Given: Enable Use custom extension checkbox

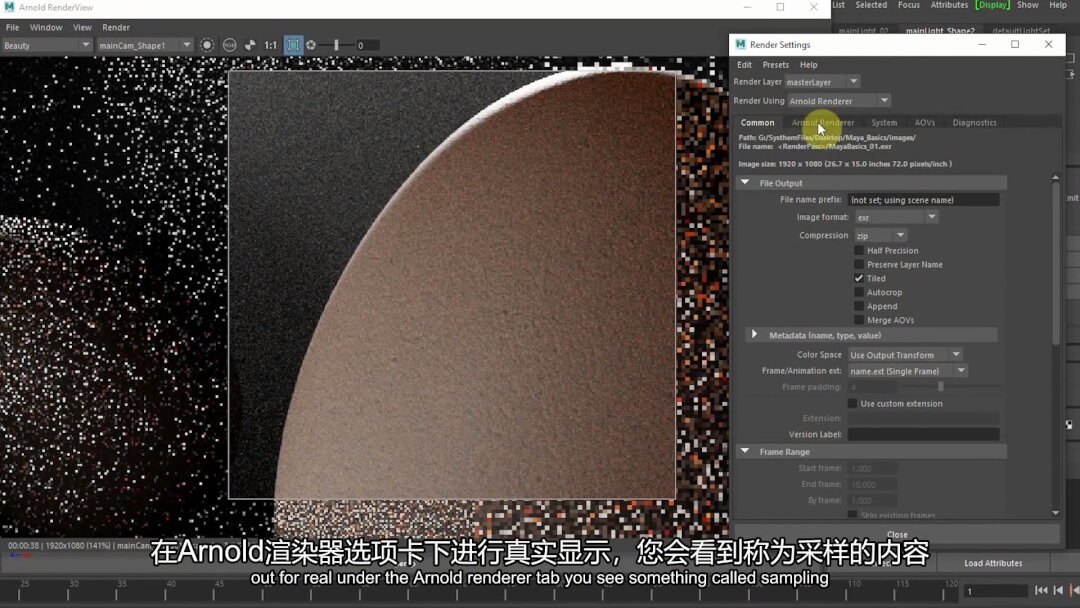Looking at the screenshot, I should coord(853,403).
